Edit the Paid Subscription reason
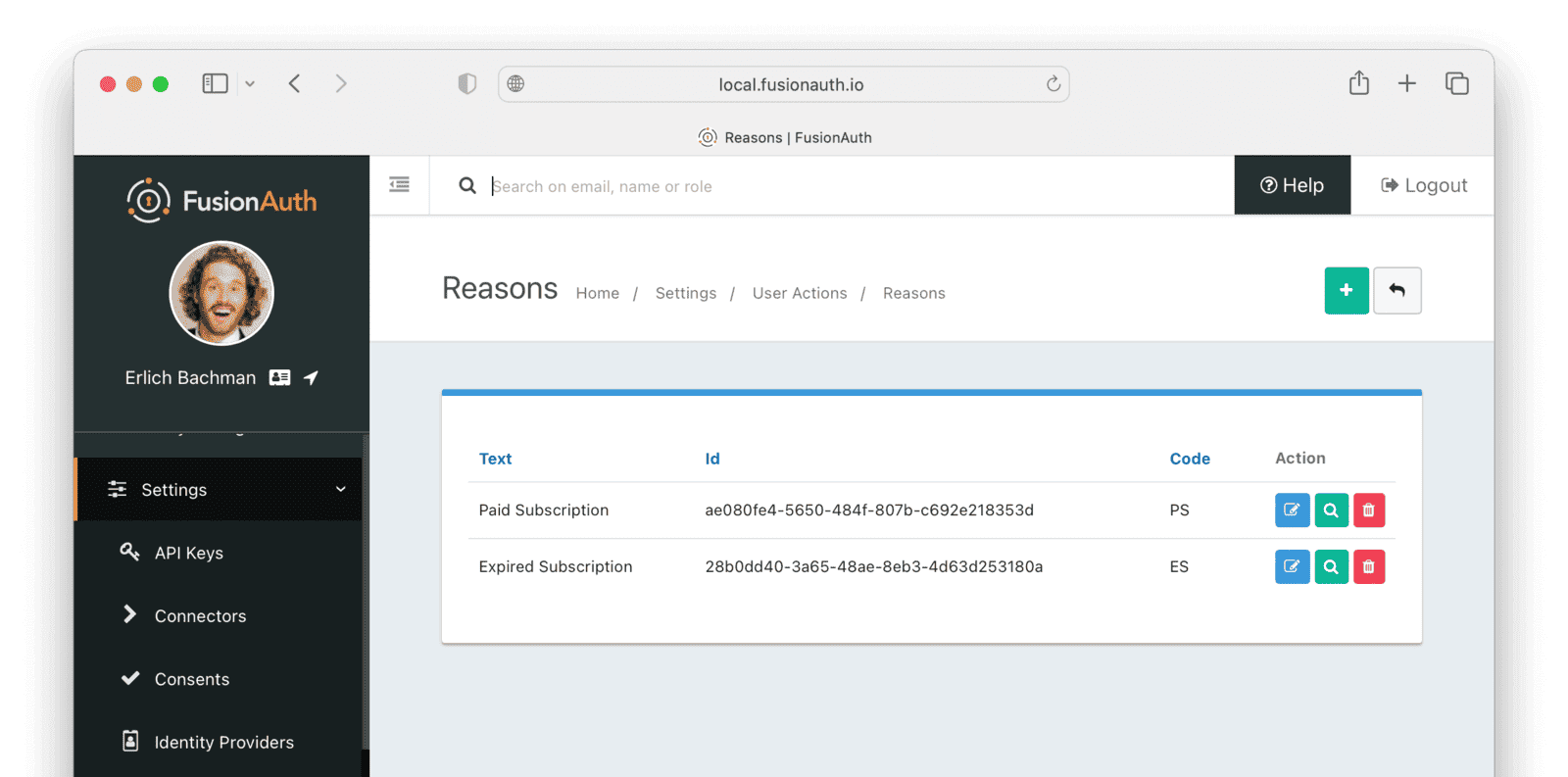This screenshot has width=1568, height=777. click(1292, 510)
